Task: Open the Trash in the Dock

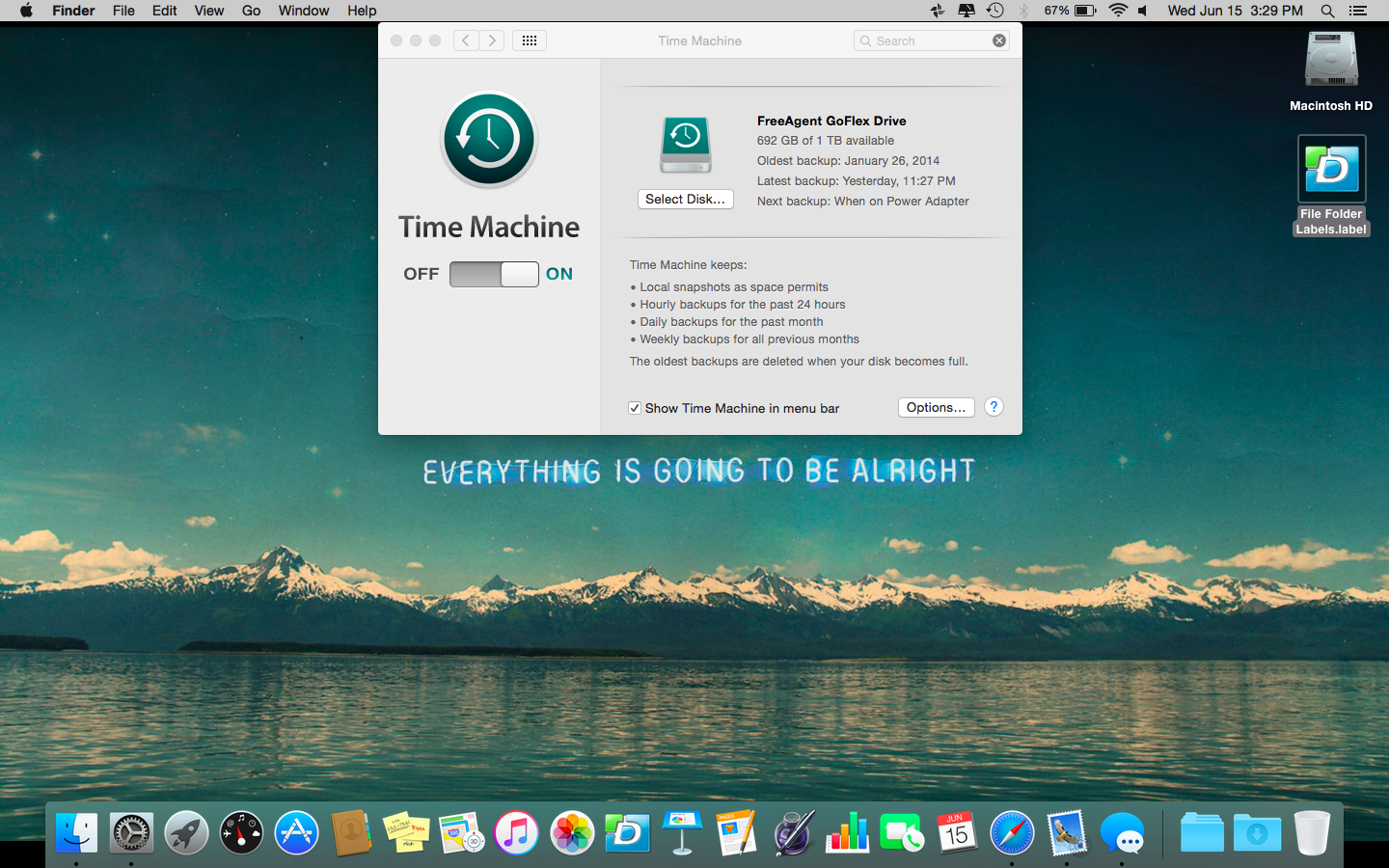Action: (x=1312, y=831)
